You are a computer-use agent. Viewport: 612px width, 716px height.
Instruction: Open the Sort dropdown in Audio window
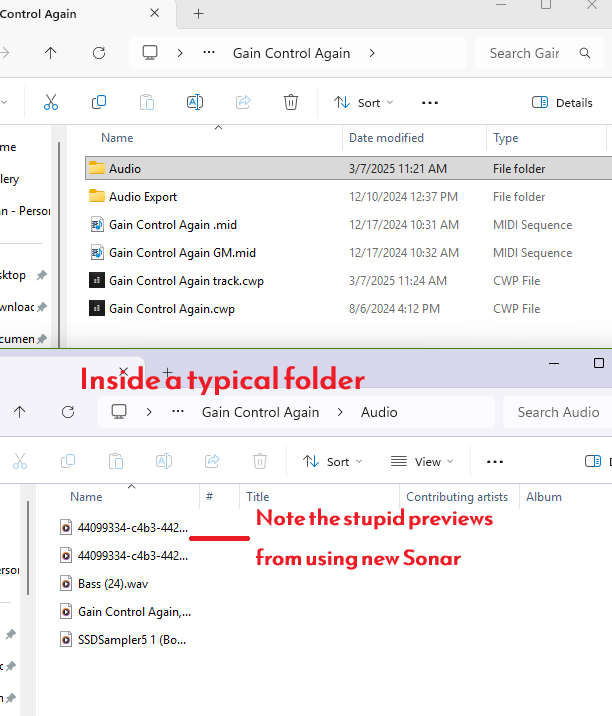[x=332, y=461]
